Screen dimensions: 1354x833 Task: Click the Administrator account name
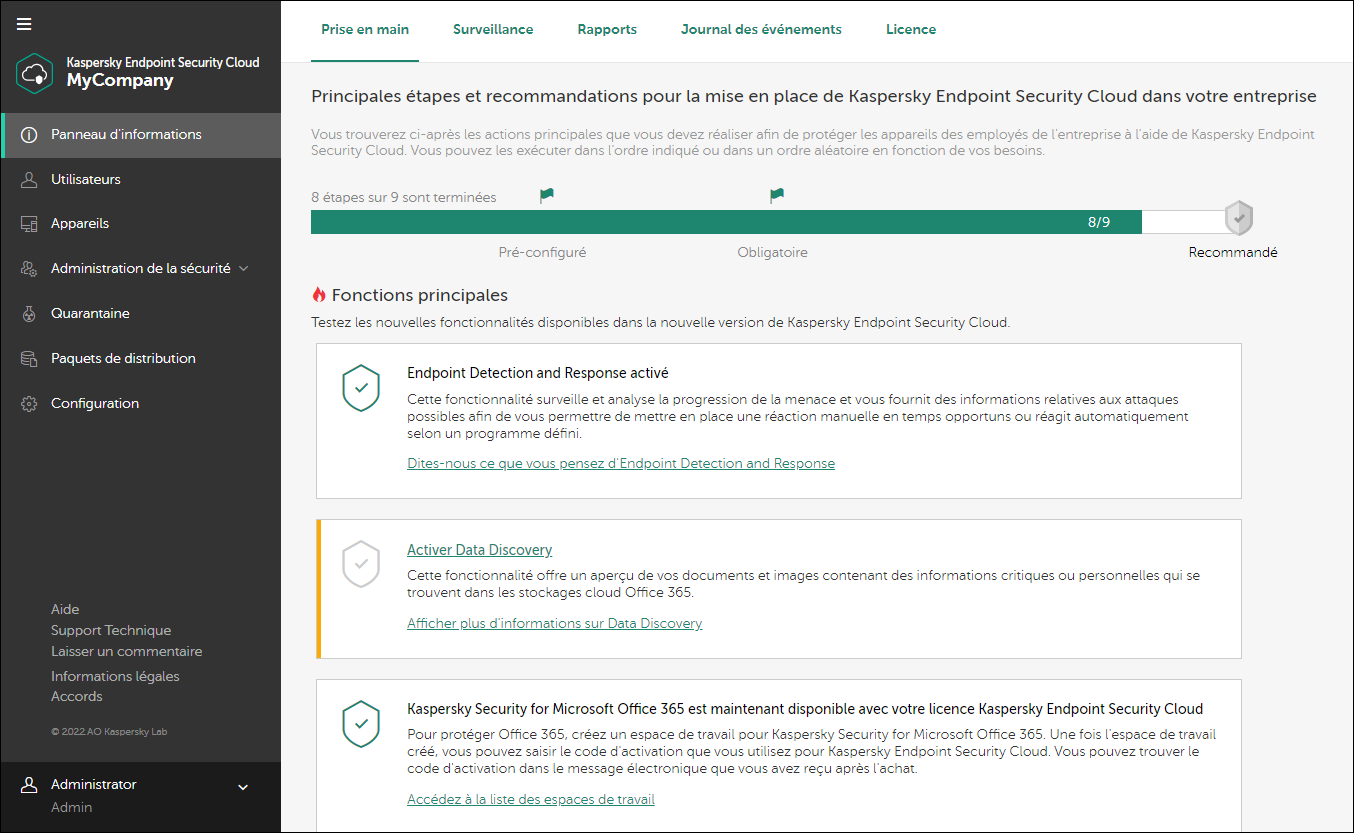coord(94,785)
